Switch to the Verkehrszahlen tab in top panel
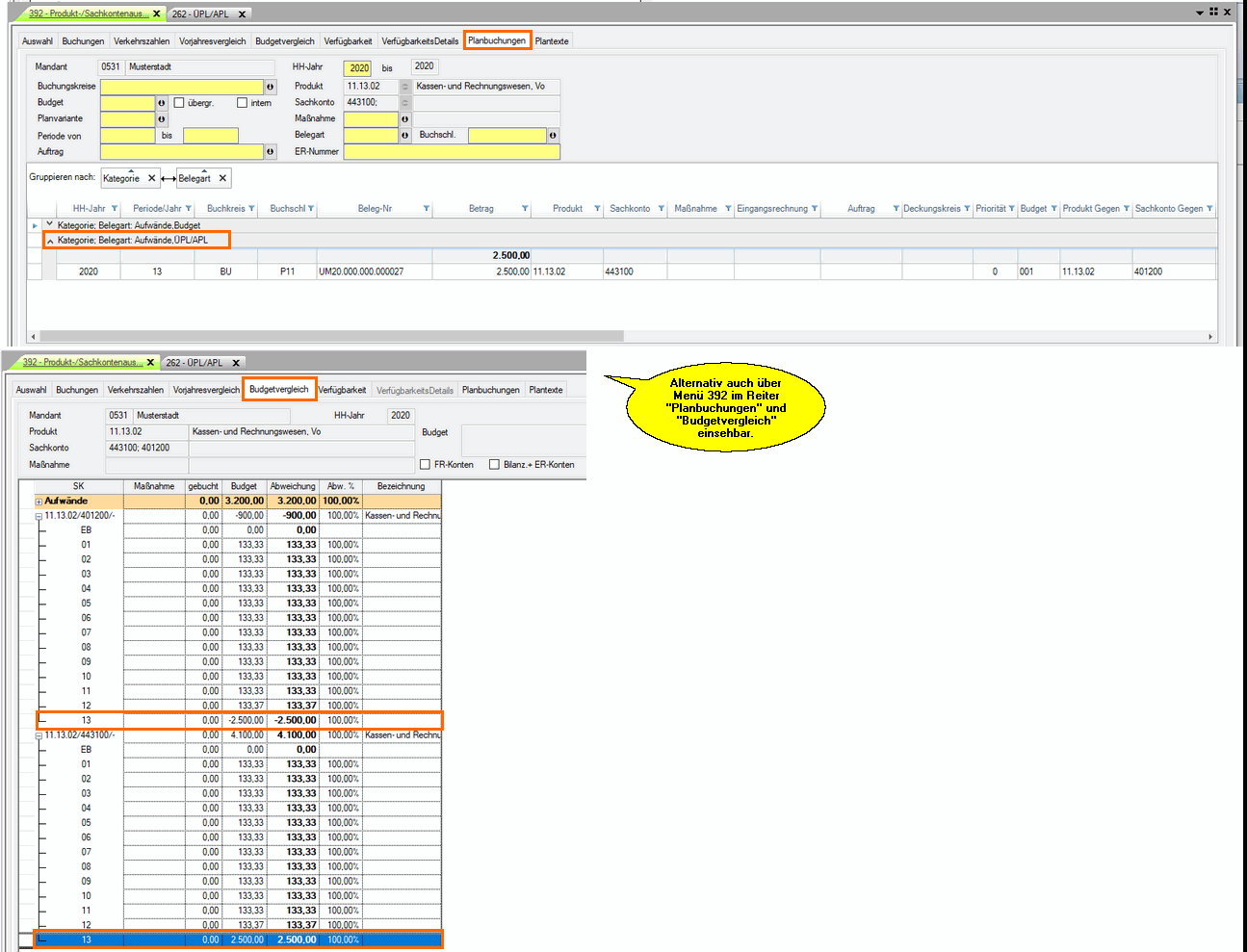 click(141, 41)
